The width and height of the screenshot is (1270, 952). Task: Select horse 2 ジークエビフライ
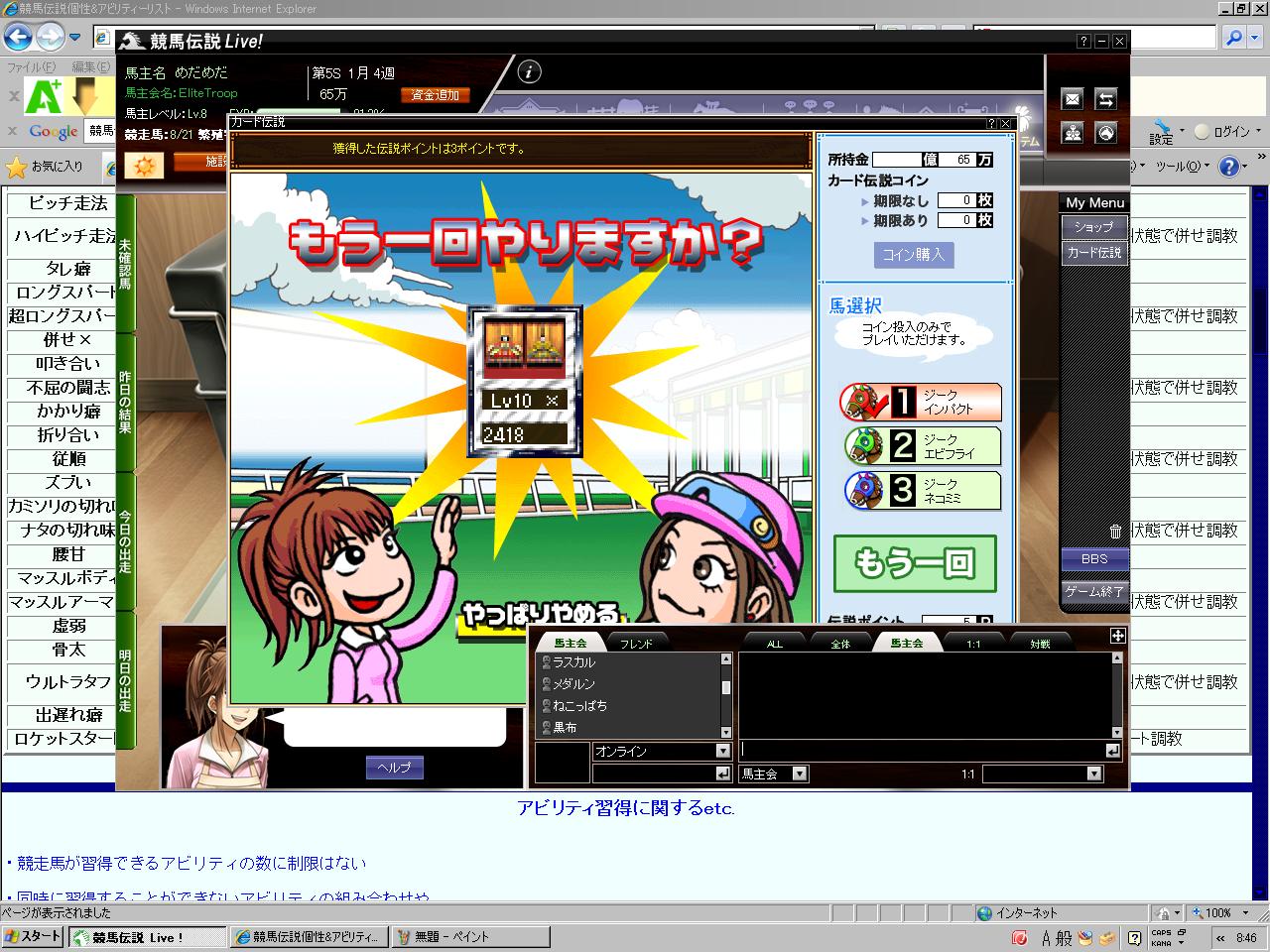921,446
